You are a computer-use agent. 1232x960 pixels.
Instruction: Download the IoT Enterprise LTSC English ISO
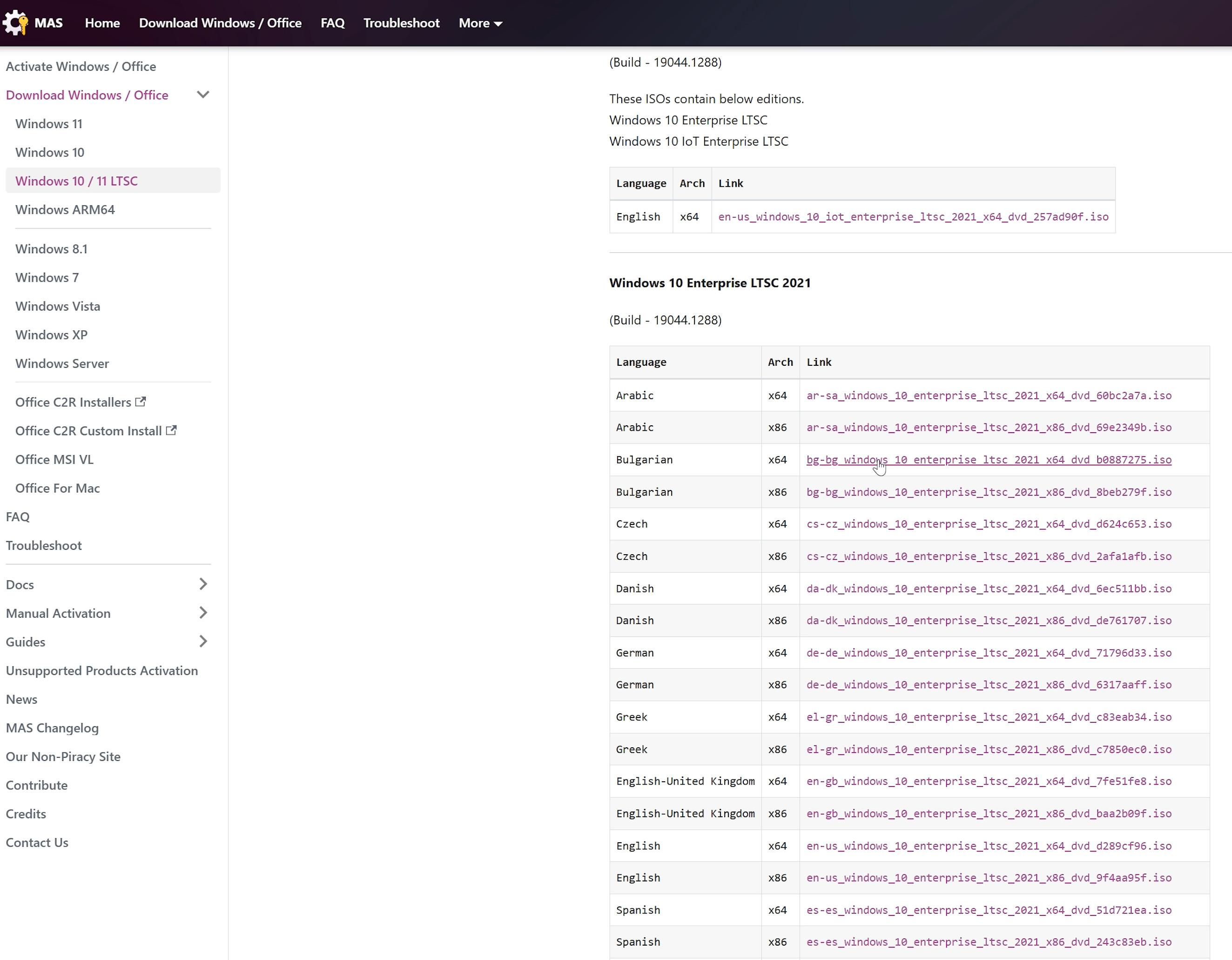[x=913, y=217]
